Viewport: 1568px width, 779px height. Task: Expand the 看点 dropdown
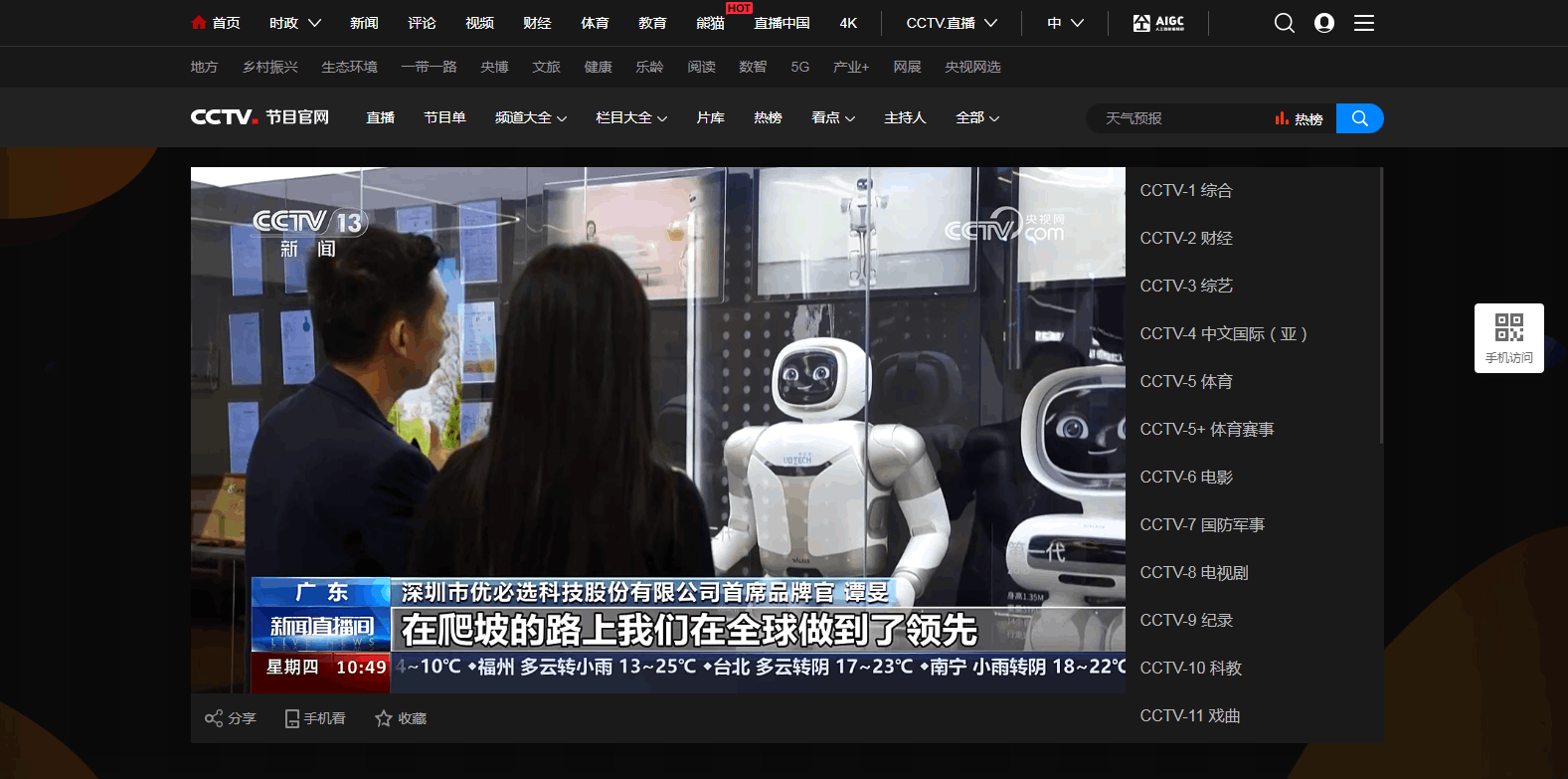tap(833, 117)
